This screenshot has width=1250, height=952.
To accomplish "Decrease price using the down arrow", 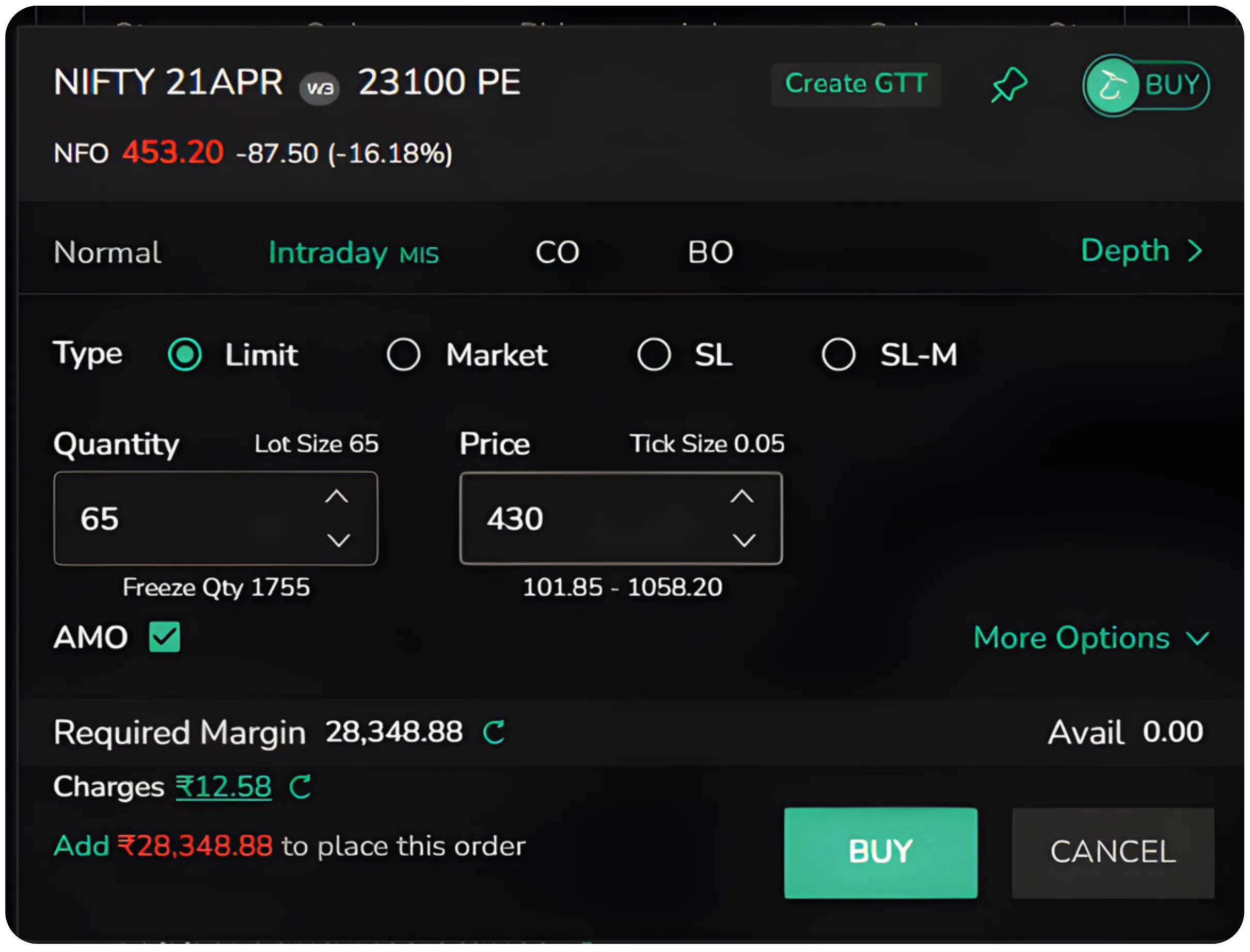I will click(x=743, y=540).
